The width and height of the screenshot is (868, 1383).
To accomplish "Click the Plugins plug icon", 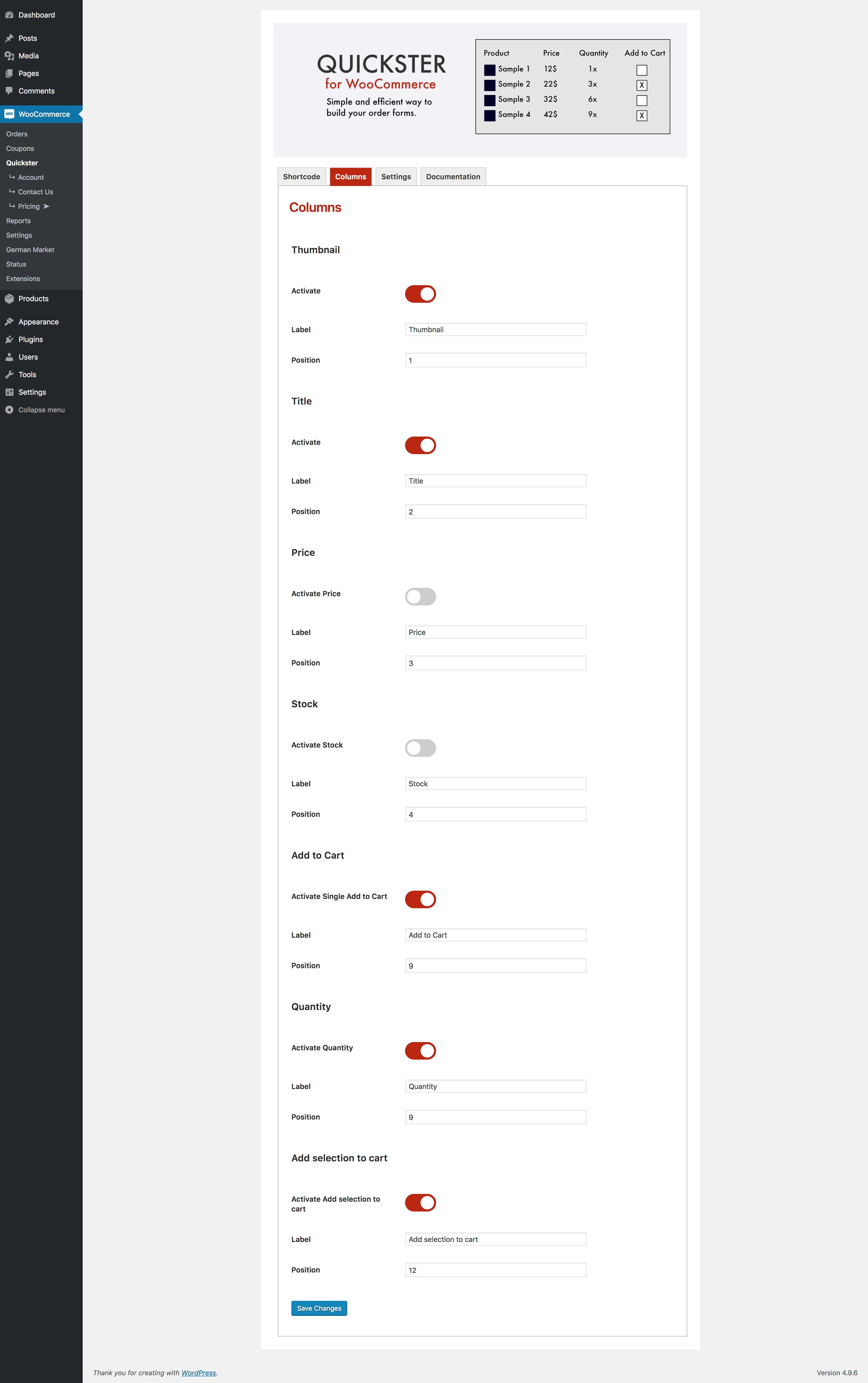I will pos(9,340).
